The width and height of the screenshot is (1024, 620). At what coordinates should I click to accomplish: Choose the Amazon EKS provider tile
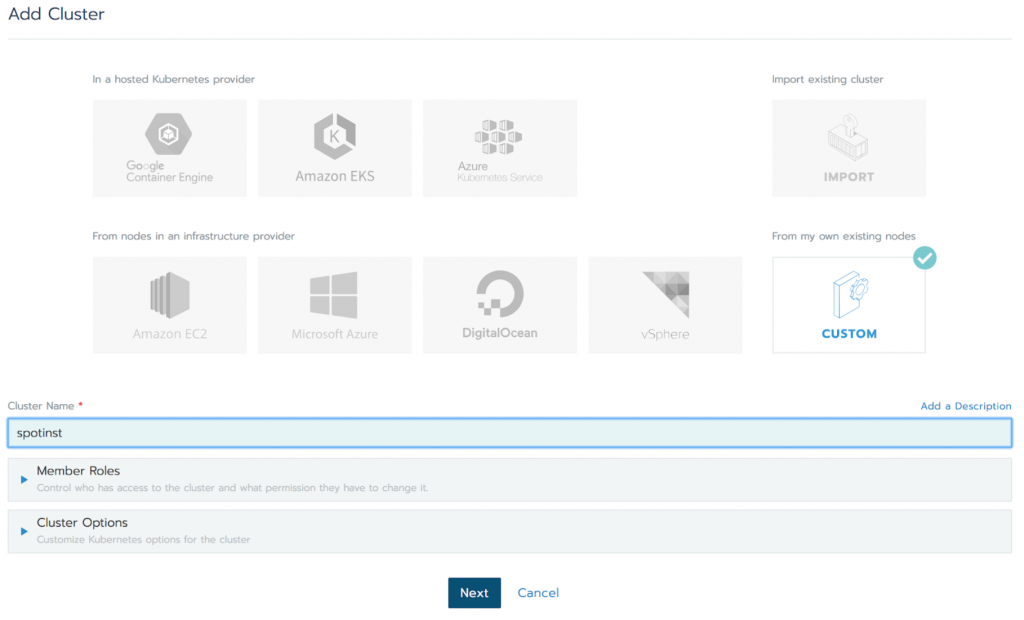tap(334, 148)
